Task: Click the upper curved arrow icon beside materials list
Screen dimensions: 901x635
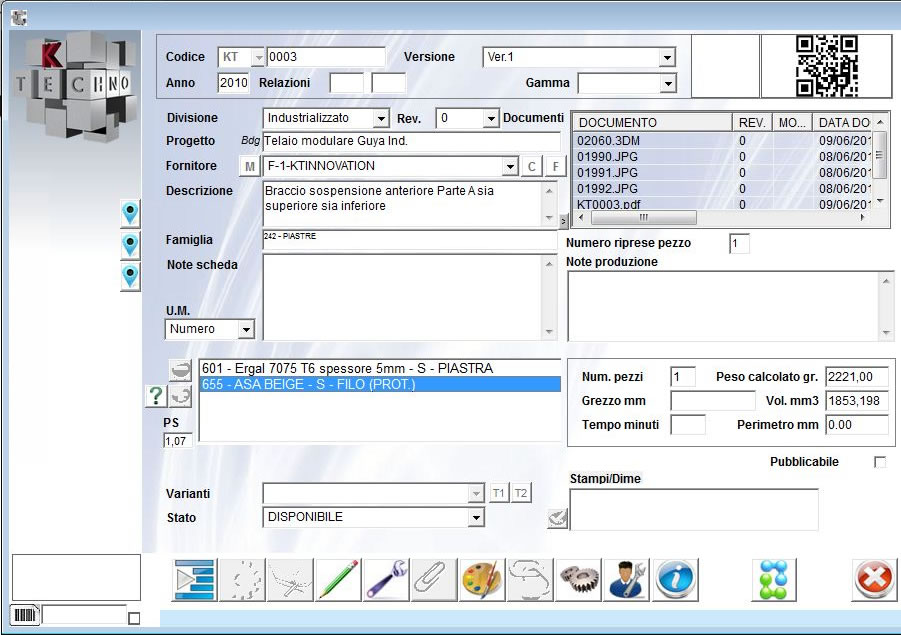Action: 180,371
